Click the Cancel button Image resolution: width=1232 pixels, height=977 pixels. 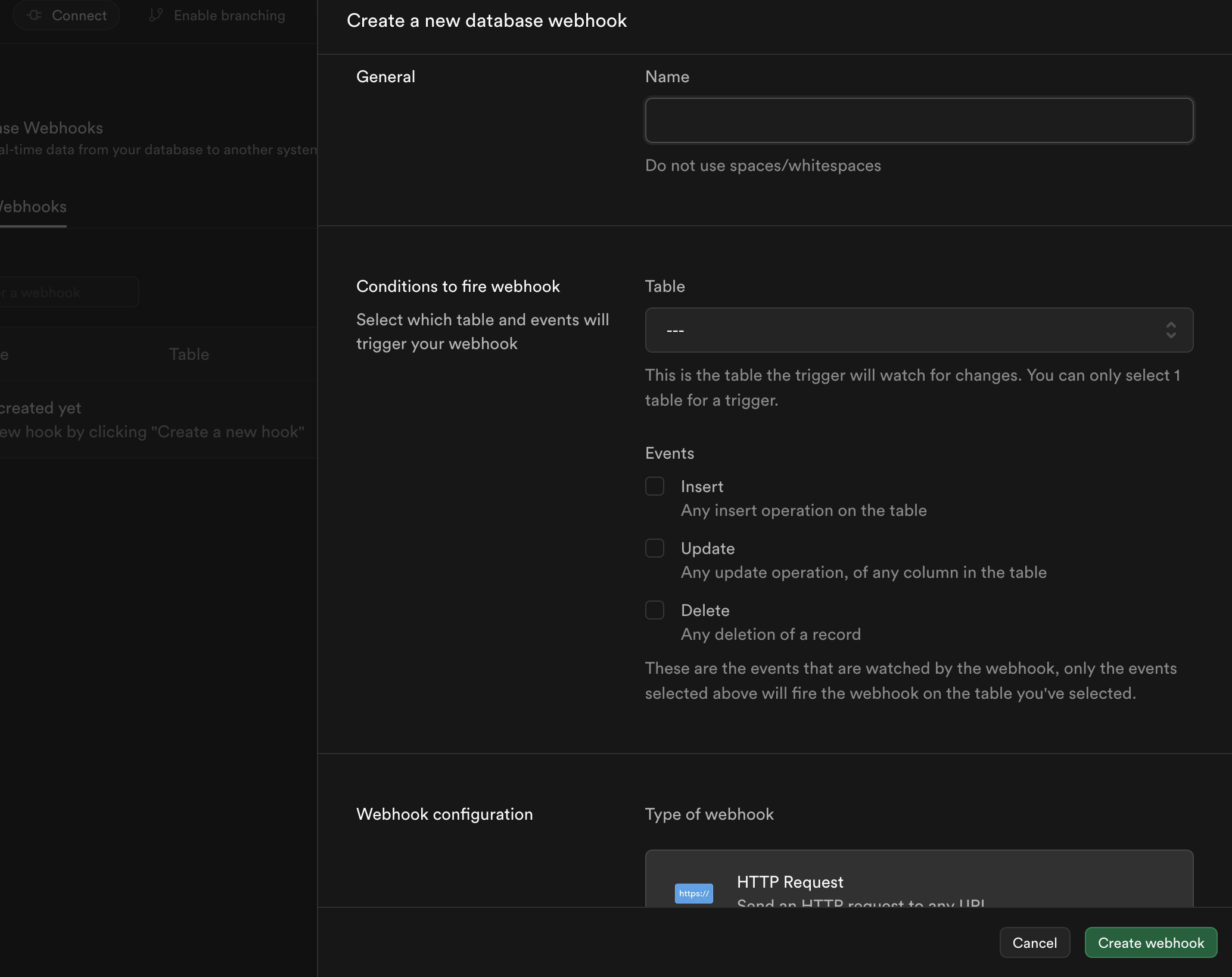point(1034,942)
